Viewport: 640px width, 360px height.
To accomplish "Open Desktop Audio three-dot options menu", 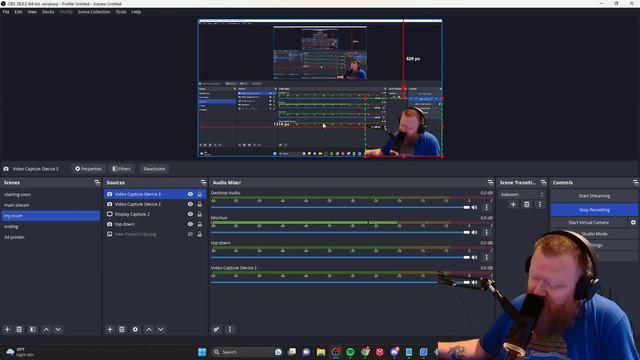I will pyautogui.click(x=486, y=207).
